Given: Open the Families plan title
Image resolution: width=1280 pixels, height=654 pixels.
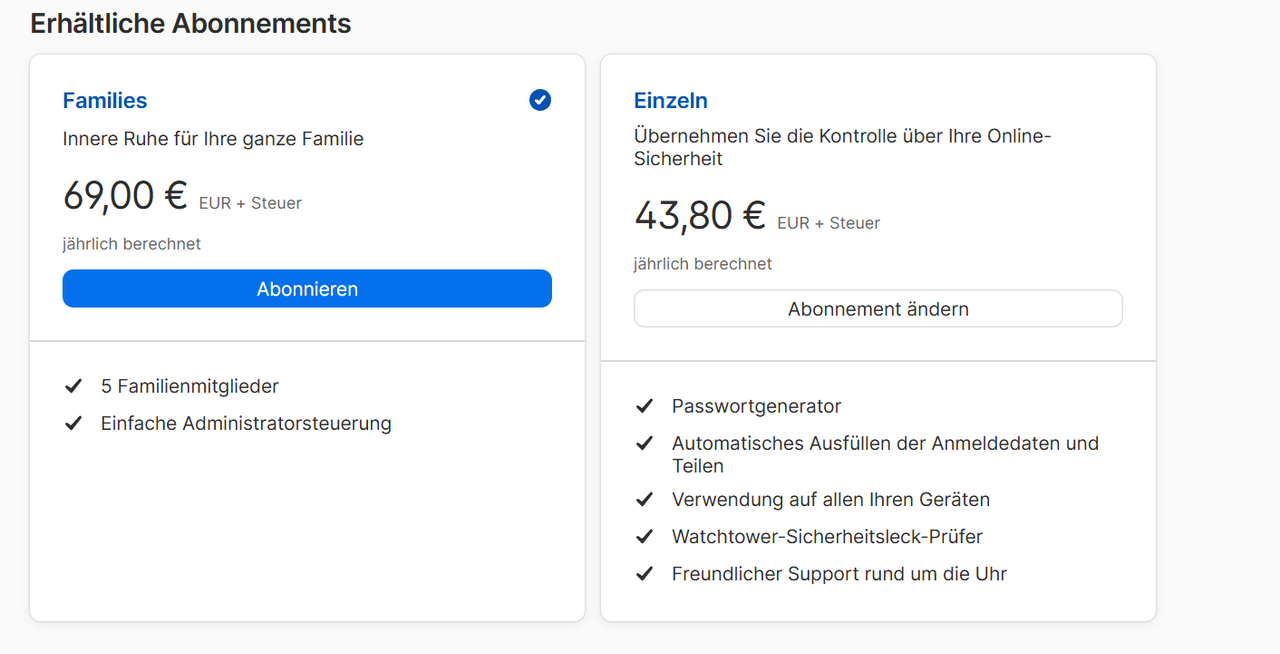Looking at the screenshot, I should click(105, 100).
